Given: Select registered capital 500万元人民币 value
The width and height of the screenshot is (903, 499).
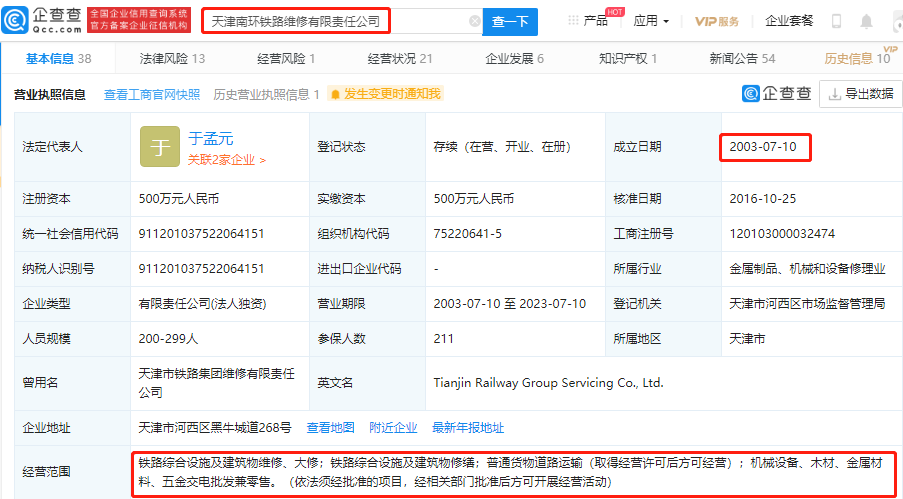Looking at the screenshot, I should coord(179,199).
